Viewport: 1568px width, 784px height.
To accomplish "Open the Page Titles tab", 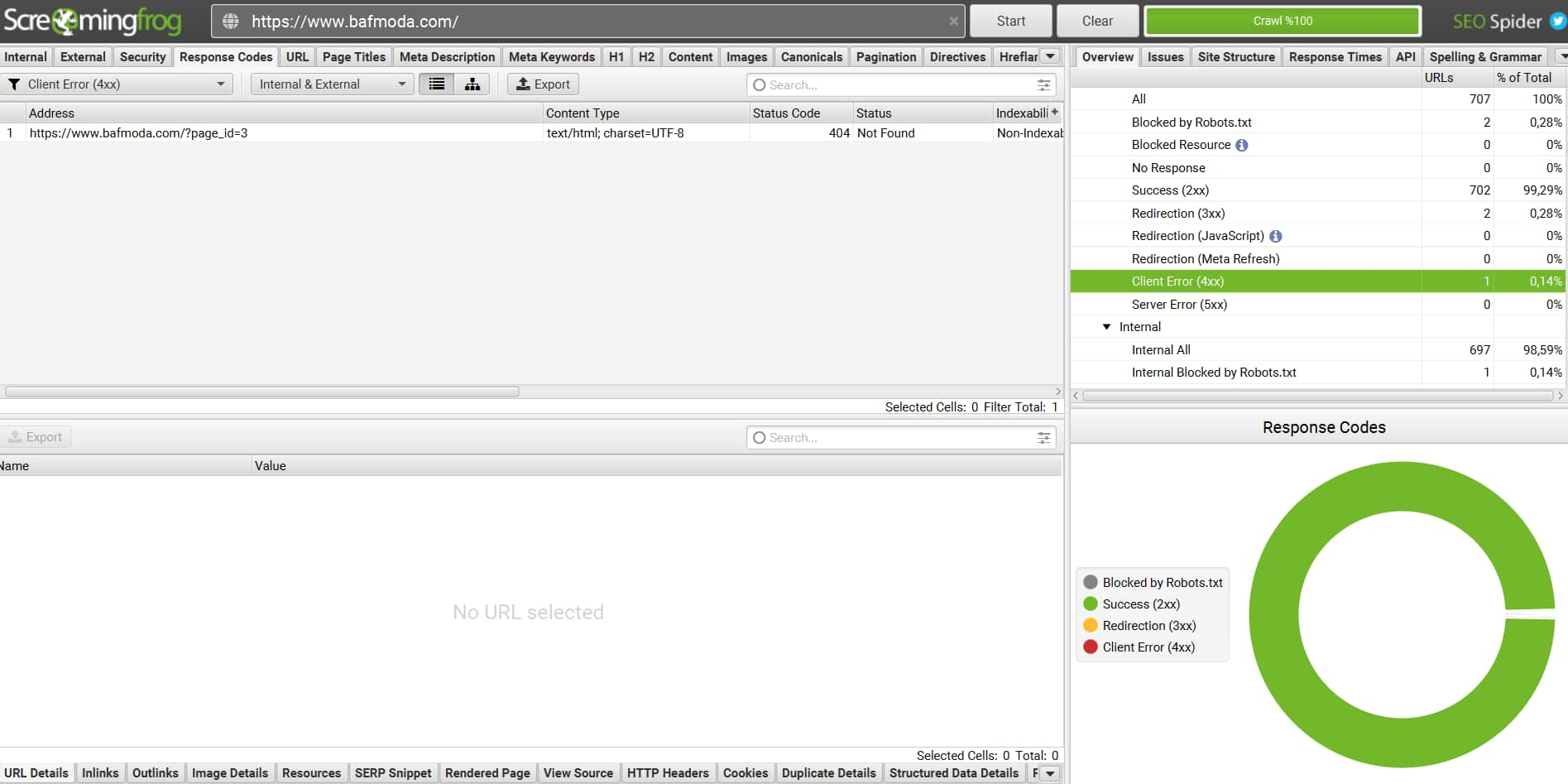I will coord(354,56).
